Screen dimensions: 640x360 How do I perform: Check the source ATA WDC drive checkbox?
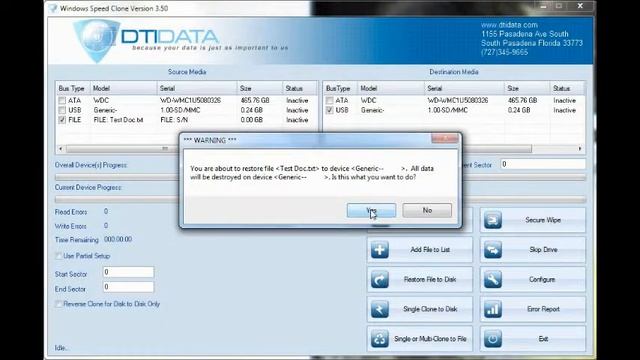click(x=62, y=100)
